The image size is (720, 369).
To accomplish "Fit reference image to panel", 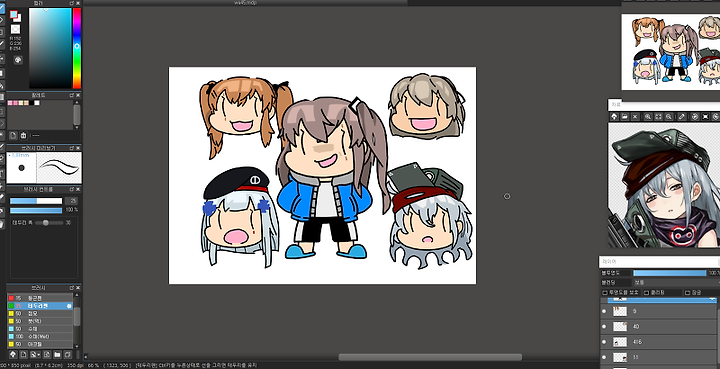I will pos(658,117).
